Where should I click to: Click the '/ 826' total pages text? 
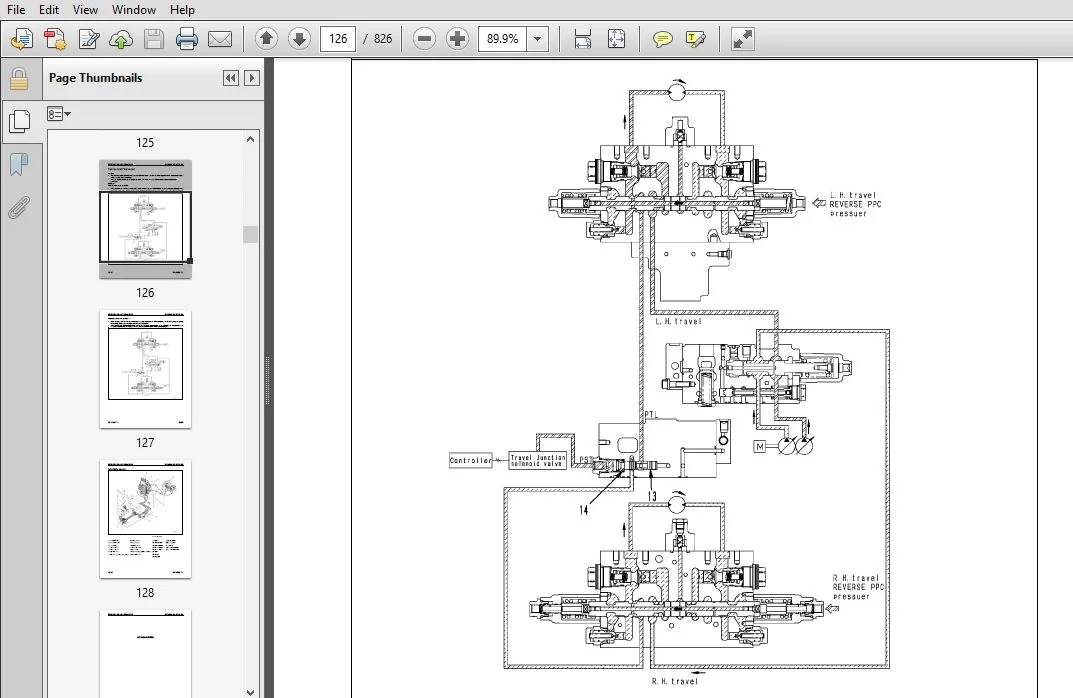[x=378, y=39]
